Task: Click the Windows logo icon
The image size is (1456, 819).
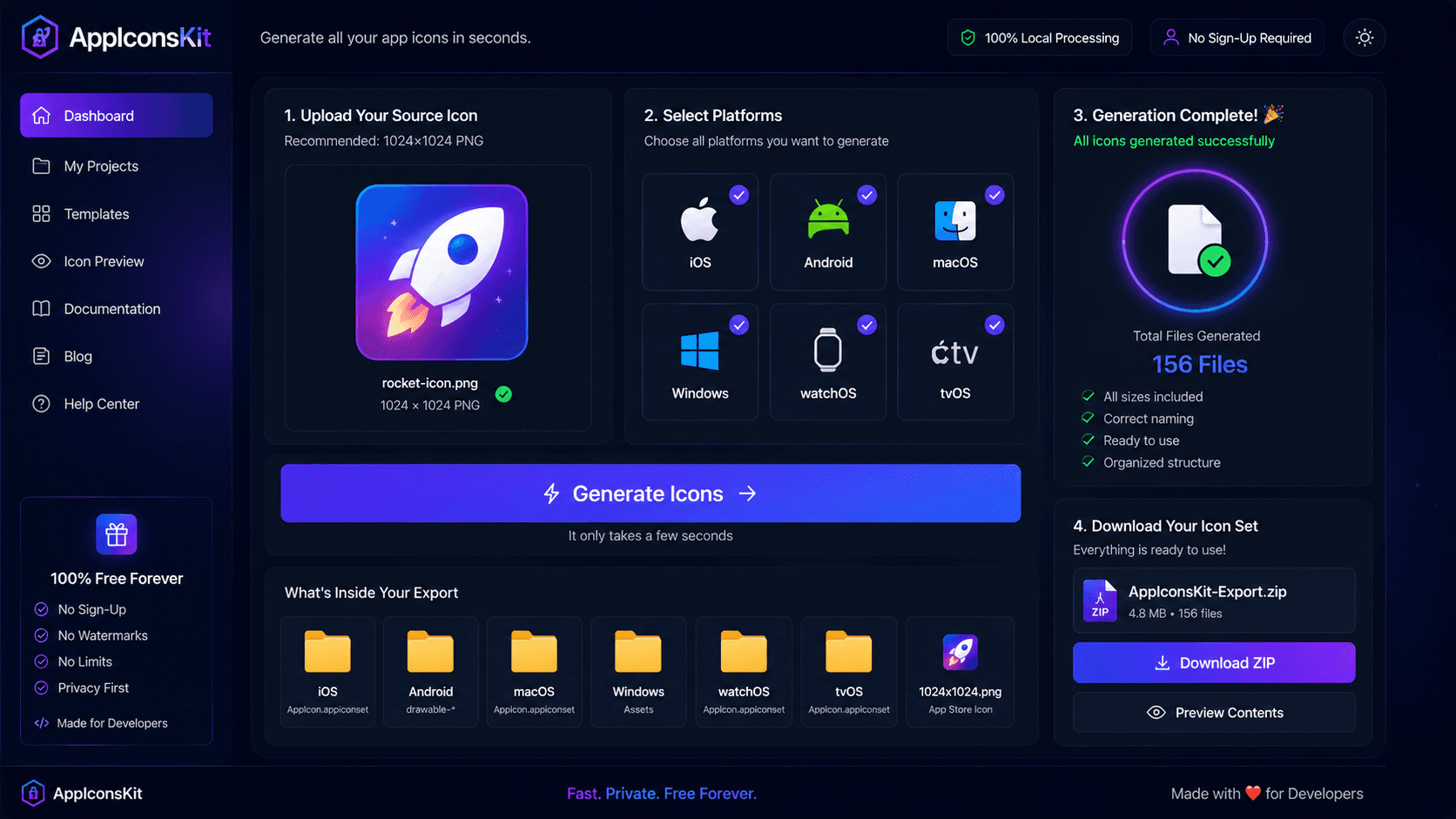Action: click(699, 351)
